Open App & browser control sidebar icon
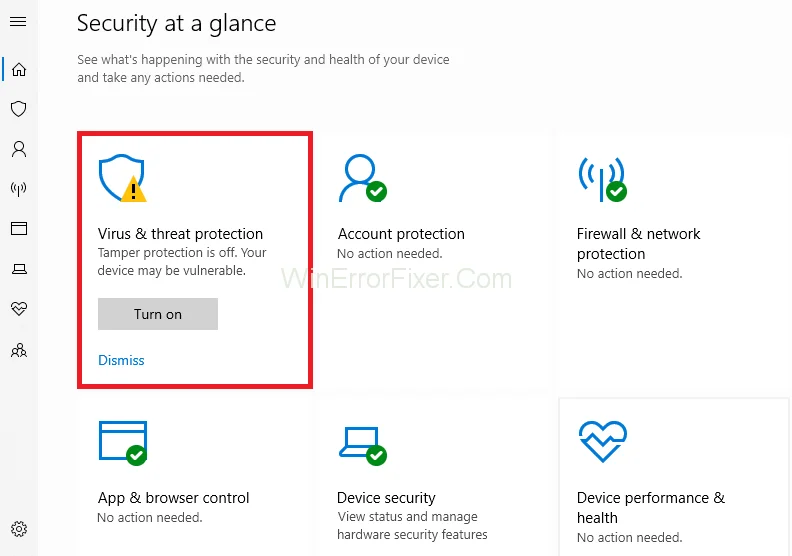 [x=18, y=229]
